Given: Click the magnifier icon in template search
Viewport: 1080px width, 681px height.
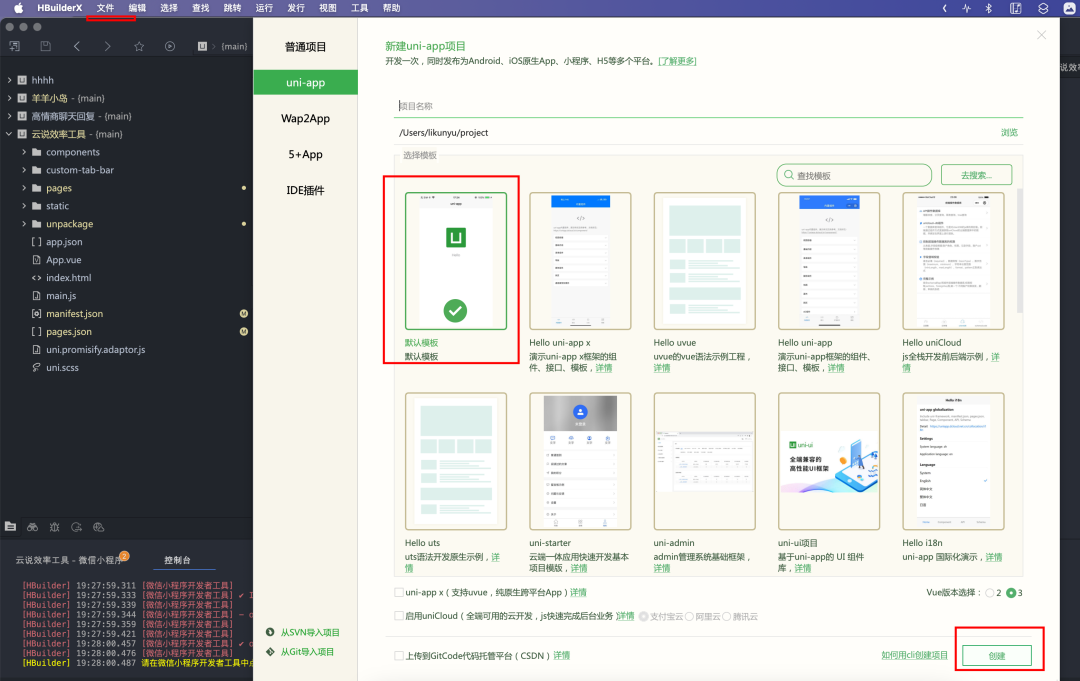Looking at the screenshot, I should pos(789,175).
